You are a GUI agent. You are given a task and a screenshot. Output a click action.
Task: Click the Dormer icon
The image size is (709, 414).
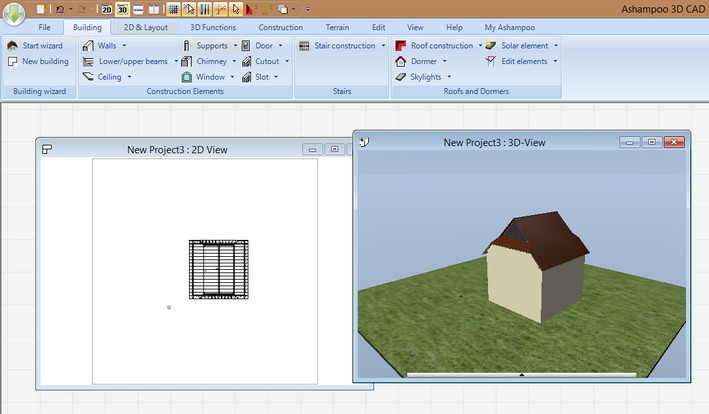401,61
